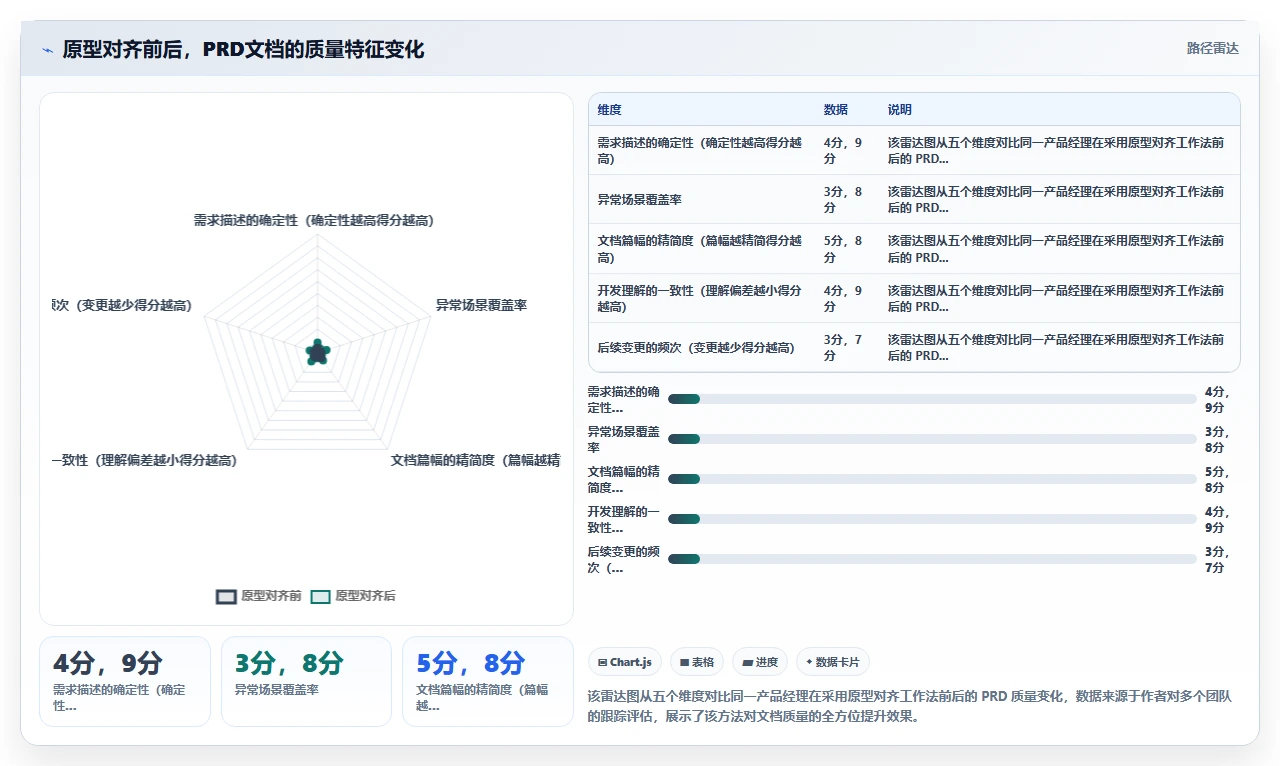Viewport: 1280px width, 766px height.
Task: Click the 一致性（理解偏差越小得分越高）radar label
Action: click(145, 460)
